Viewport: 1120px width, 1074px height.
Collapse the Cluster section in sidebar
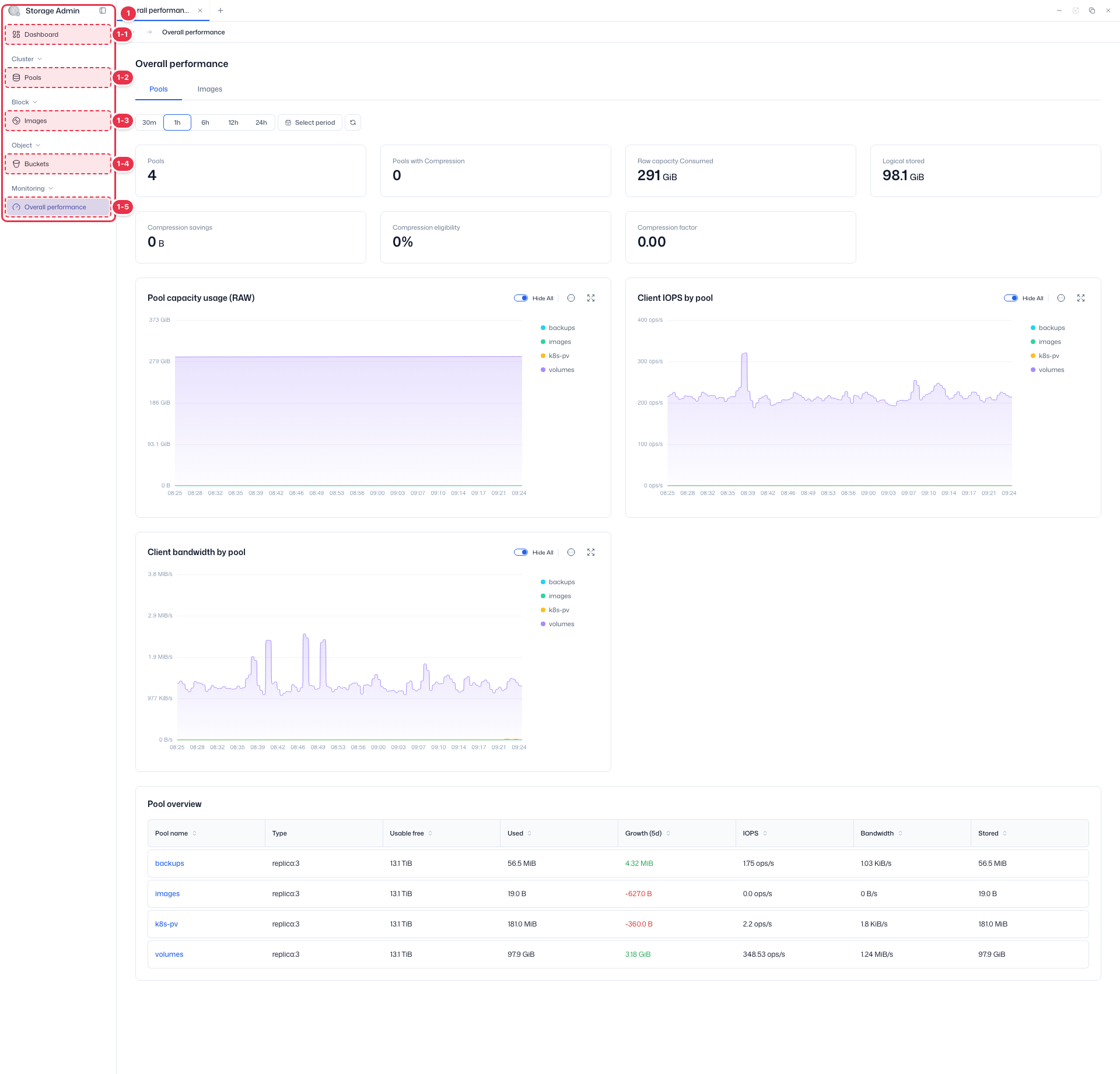coord(27,59)
